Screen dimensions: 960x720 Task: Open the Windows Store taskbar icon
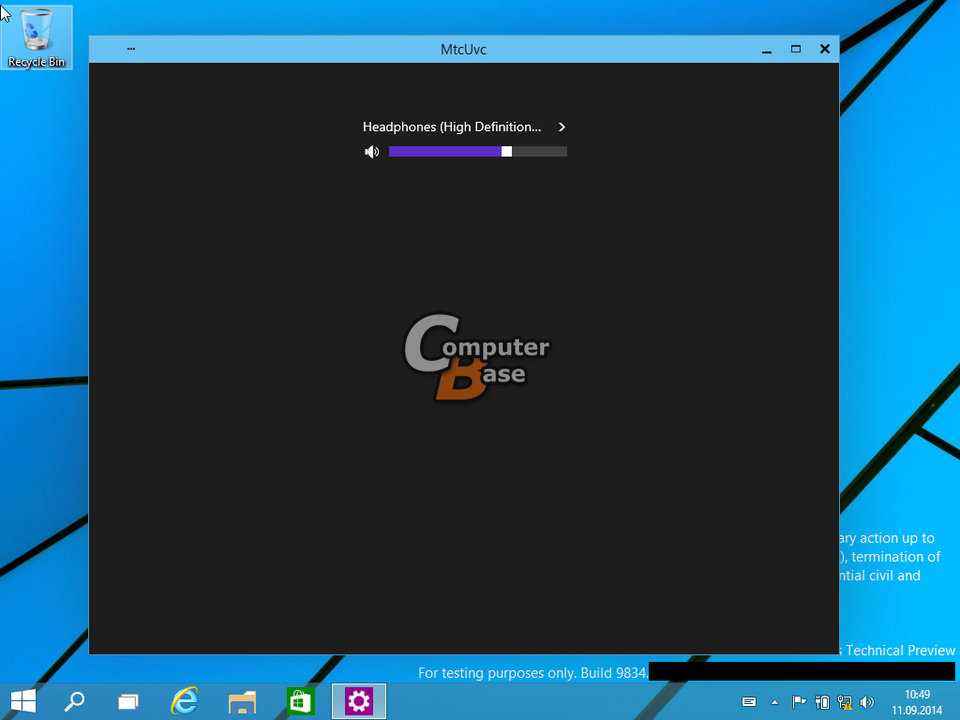[300, 701]
